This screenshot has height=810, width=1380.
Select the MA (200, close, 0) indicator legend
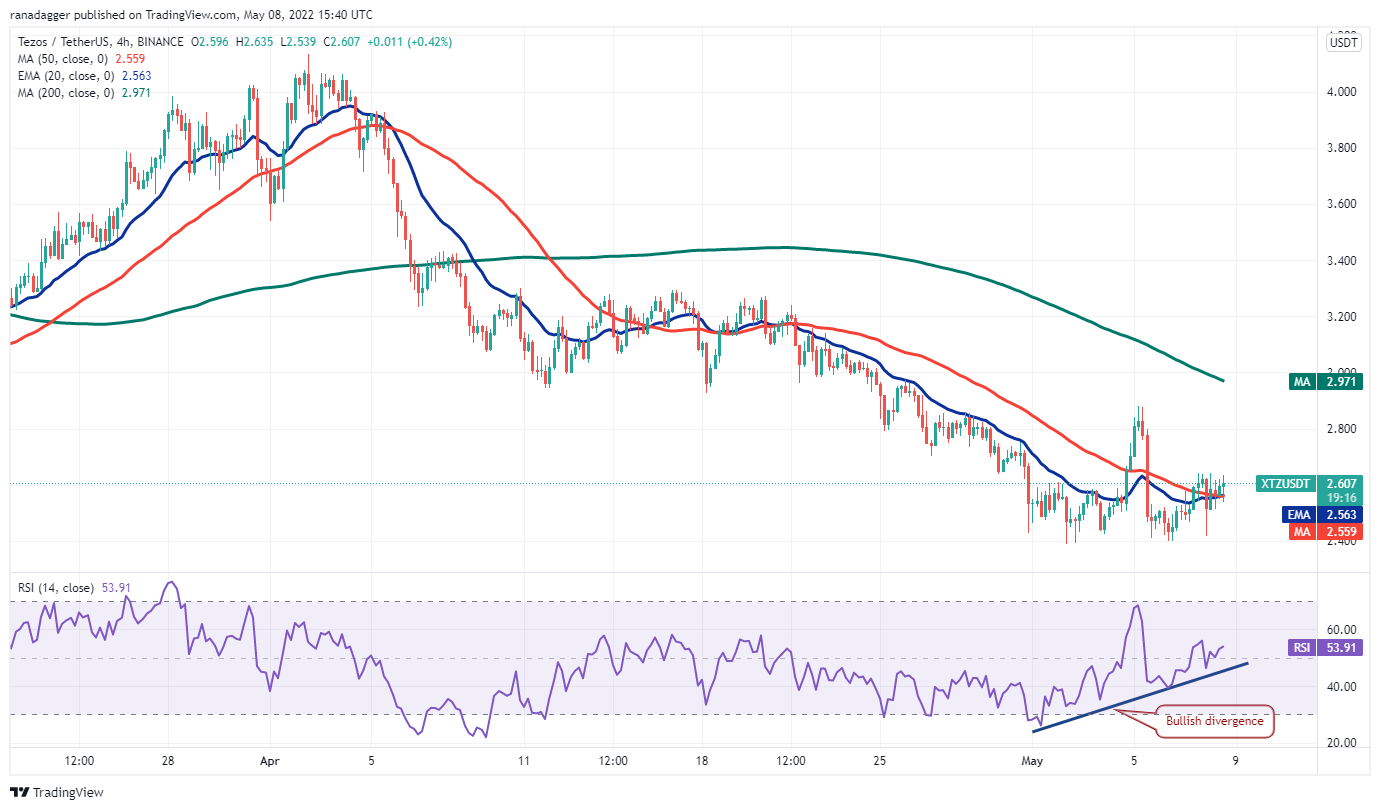coord(78,93)
